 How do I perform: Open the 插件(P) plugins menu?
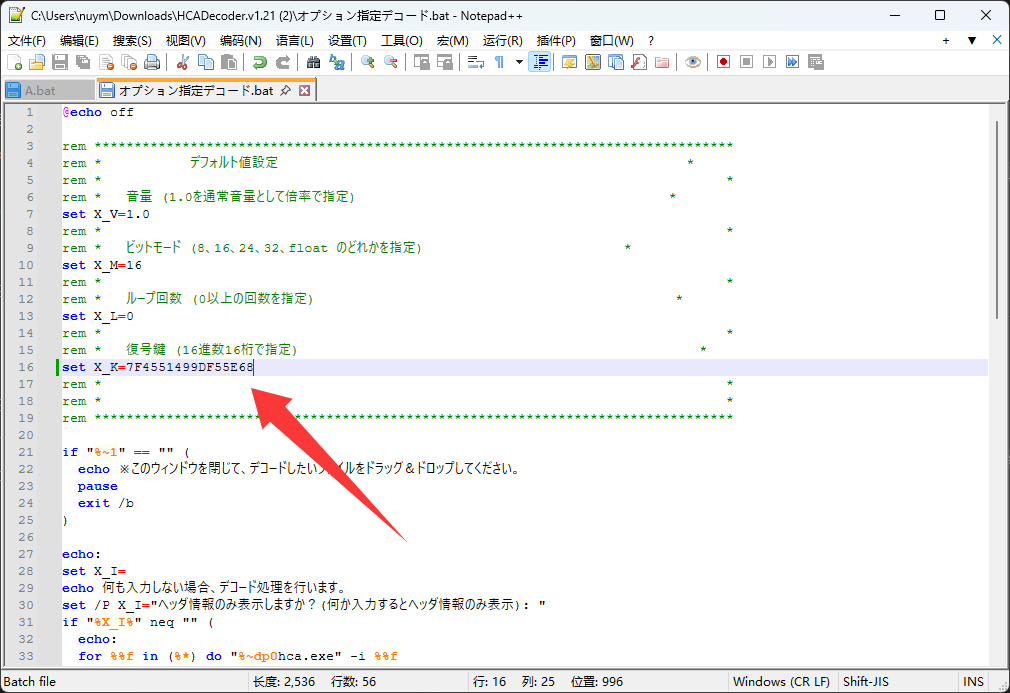(x=556, y=41)
